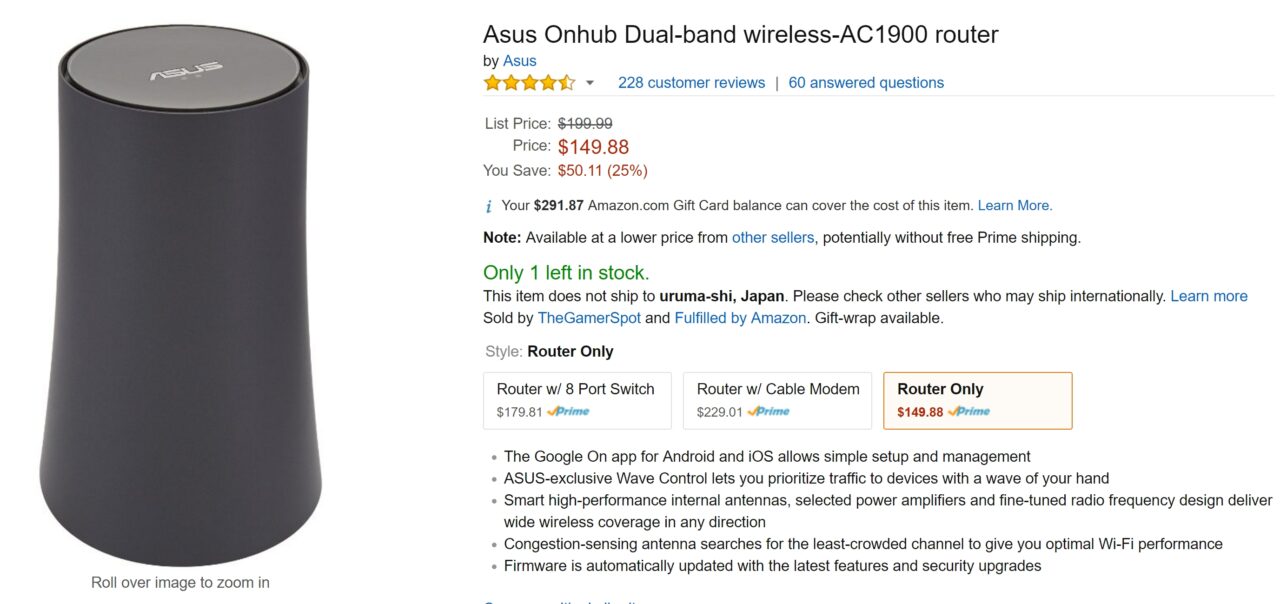Screen dimensions: 1280x604
Task: Click the star rating icons
Action: pos(529,83)
